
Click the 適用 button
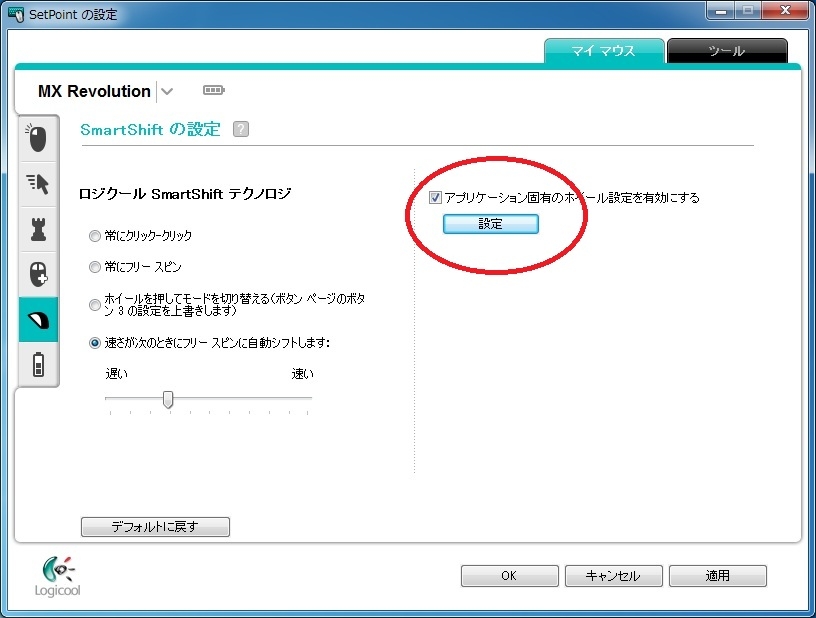718,576
